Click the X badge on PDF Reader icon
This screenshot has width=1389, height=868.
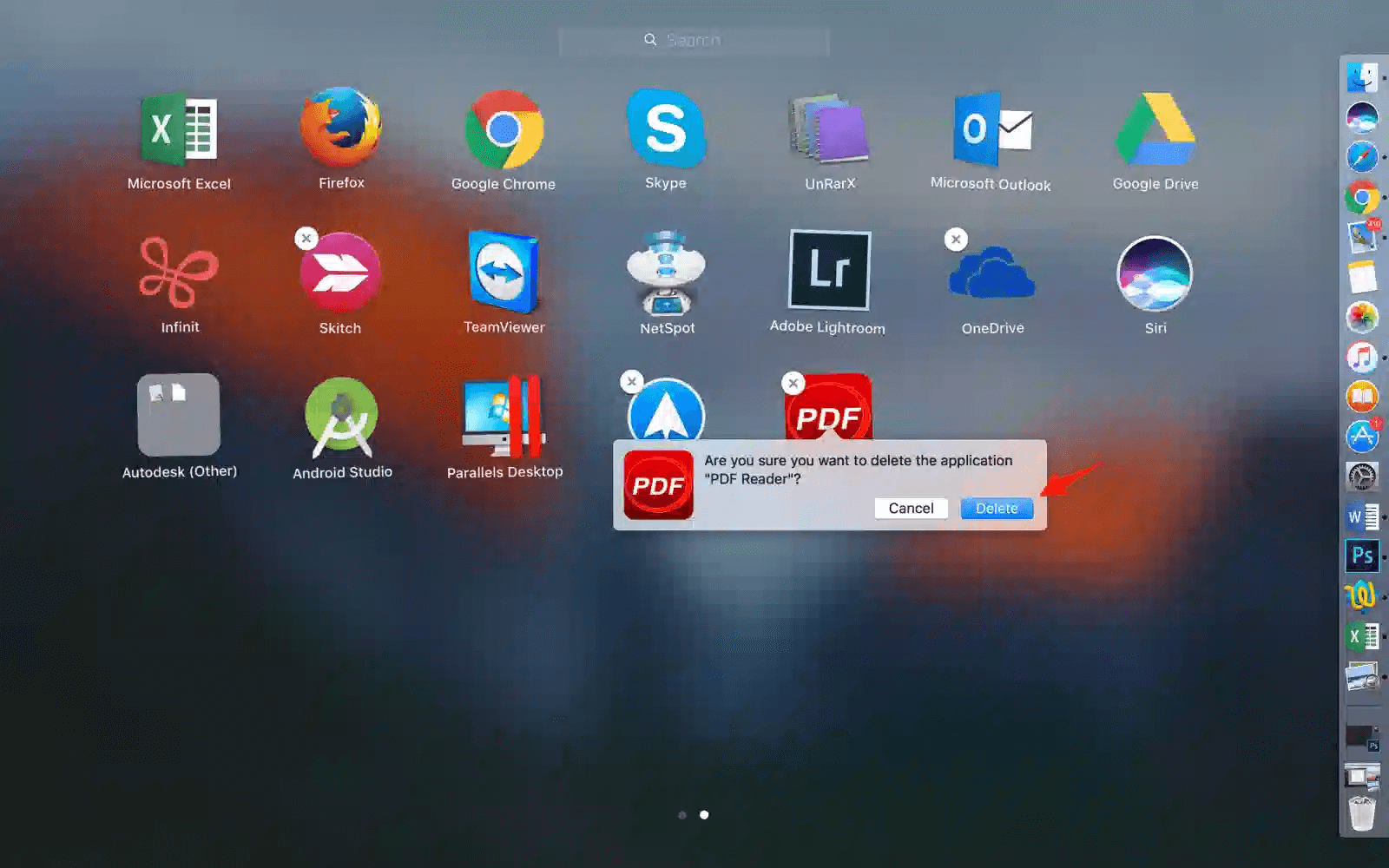(x=793, y=383)
